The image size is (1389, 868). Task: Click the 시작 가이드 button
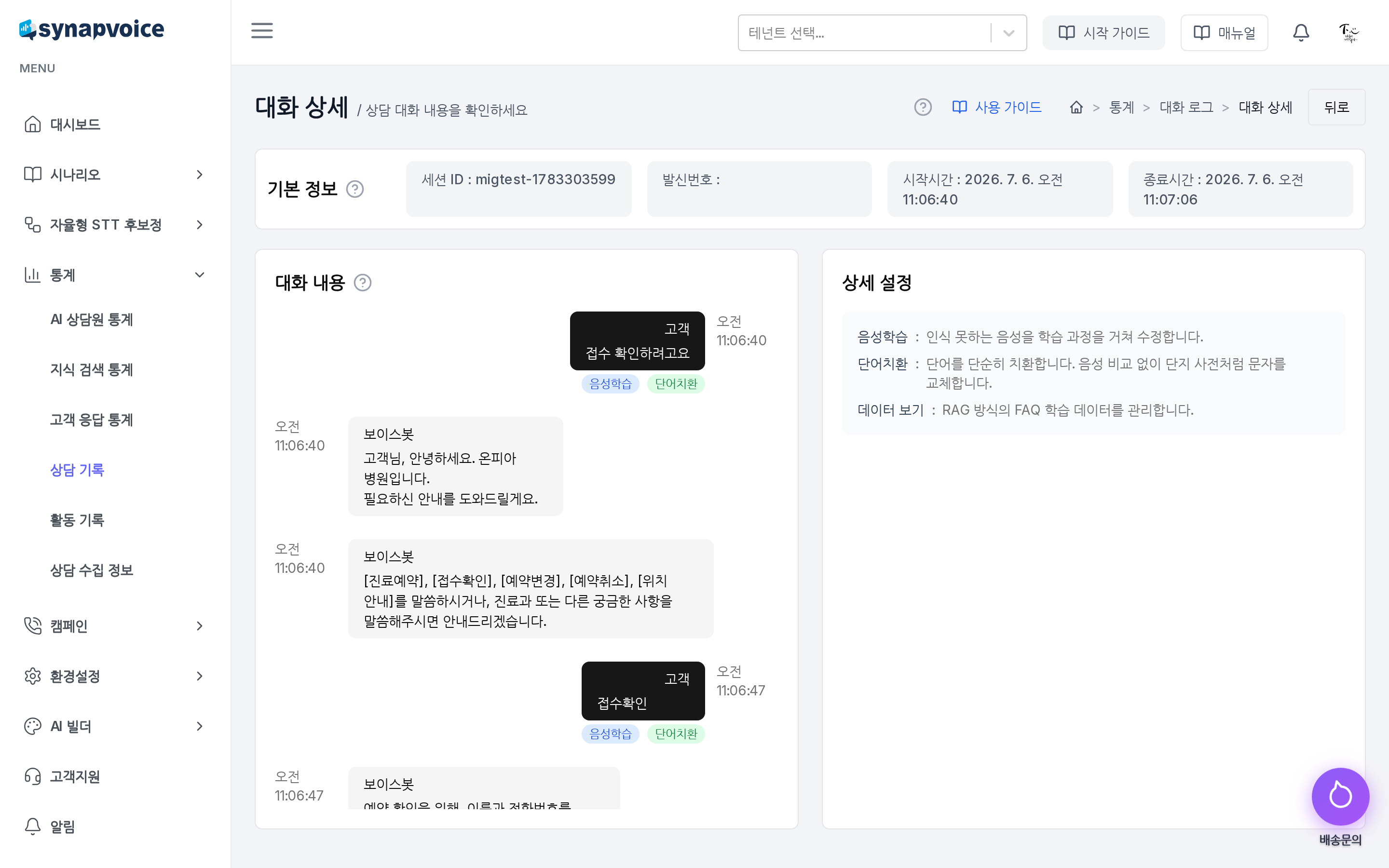(1103, 33)
